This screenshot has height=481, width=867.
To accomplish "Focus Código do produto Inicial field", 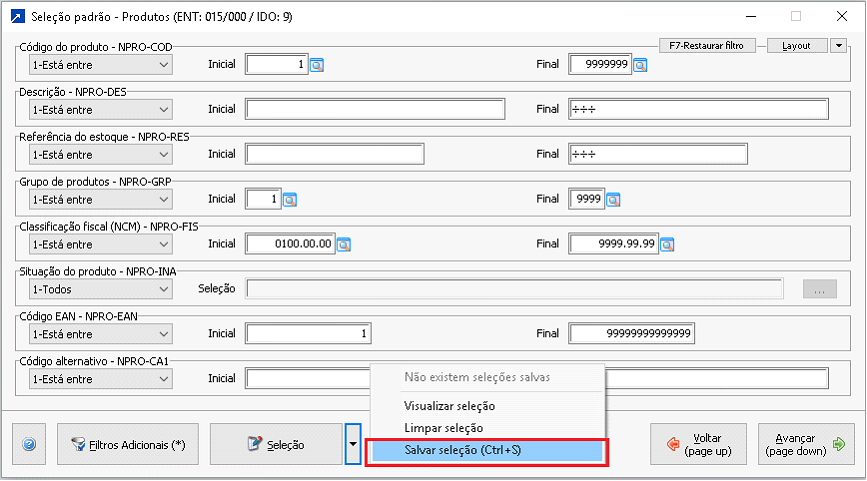I will click(x=276, y=65).
